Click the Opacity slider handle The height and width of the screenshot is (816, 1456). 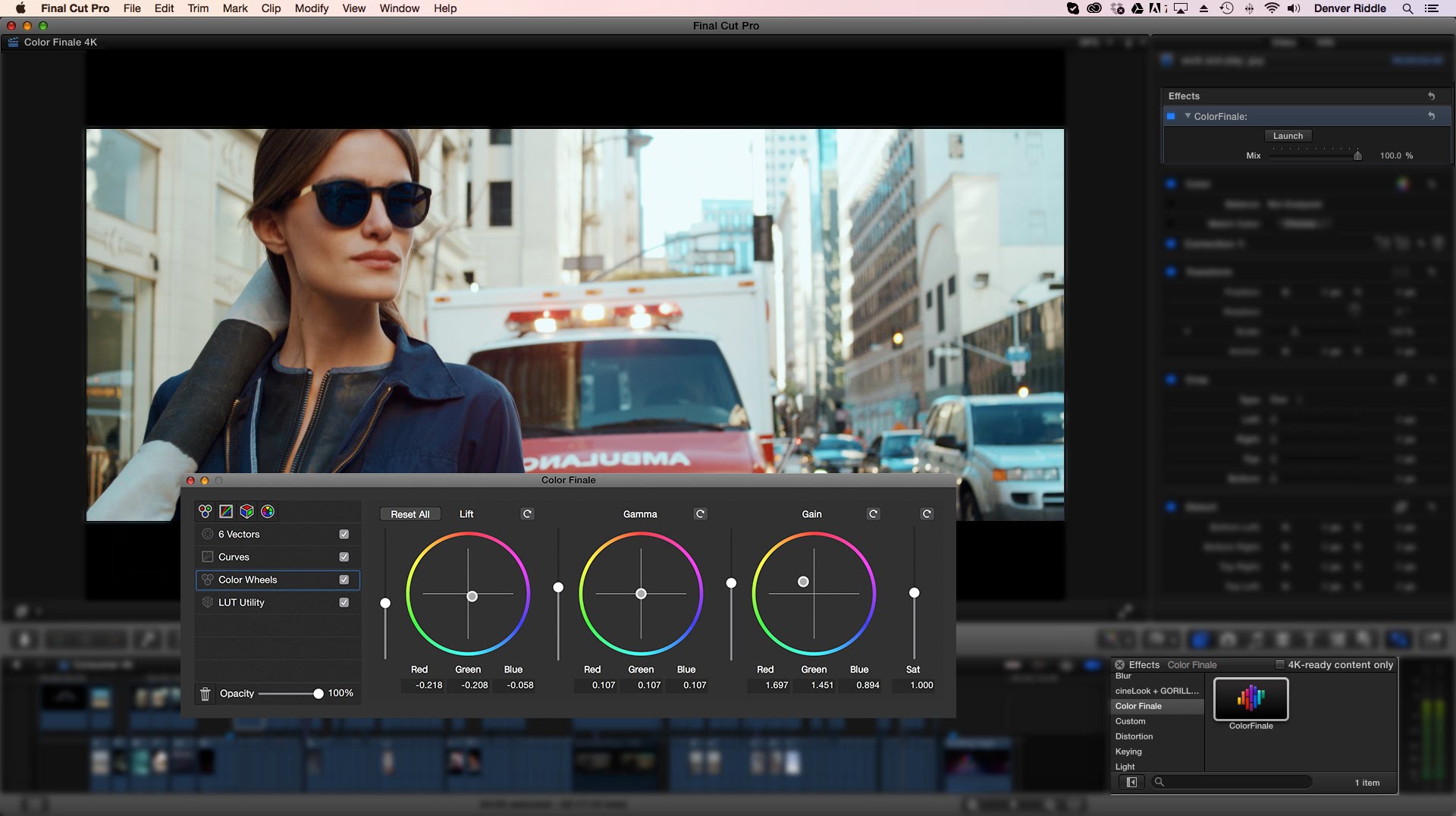tap(318, 694)
